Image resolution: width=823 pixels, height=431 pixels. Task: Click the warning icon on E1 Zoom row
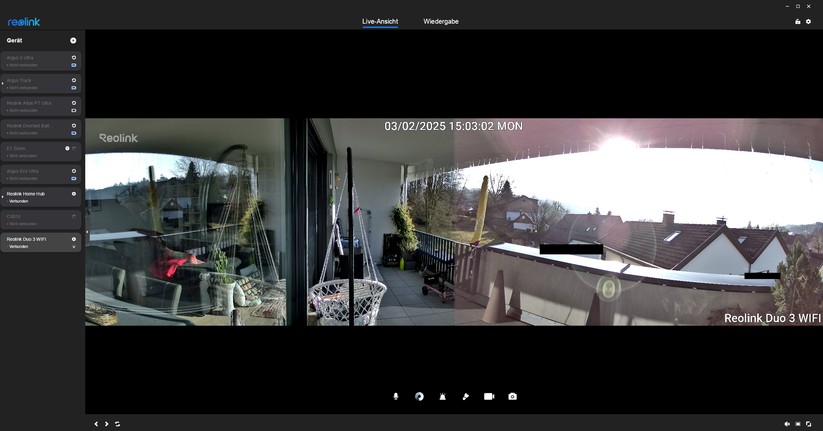coord(67,149)
